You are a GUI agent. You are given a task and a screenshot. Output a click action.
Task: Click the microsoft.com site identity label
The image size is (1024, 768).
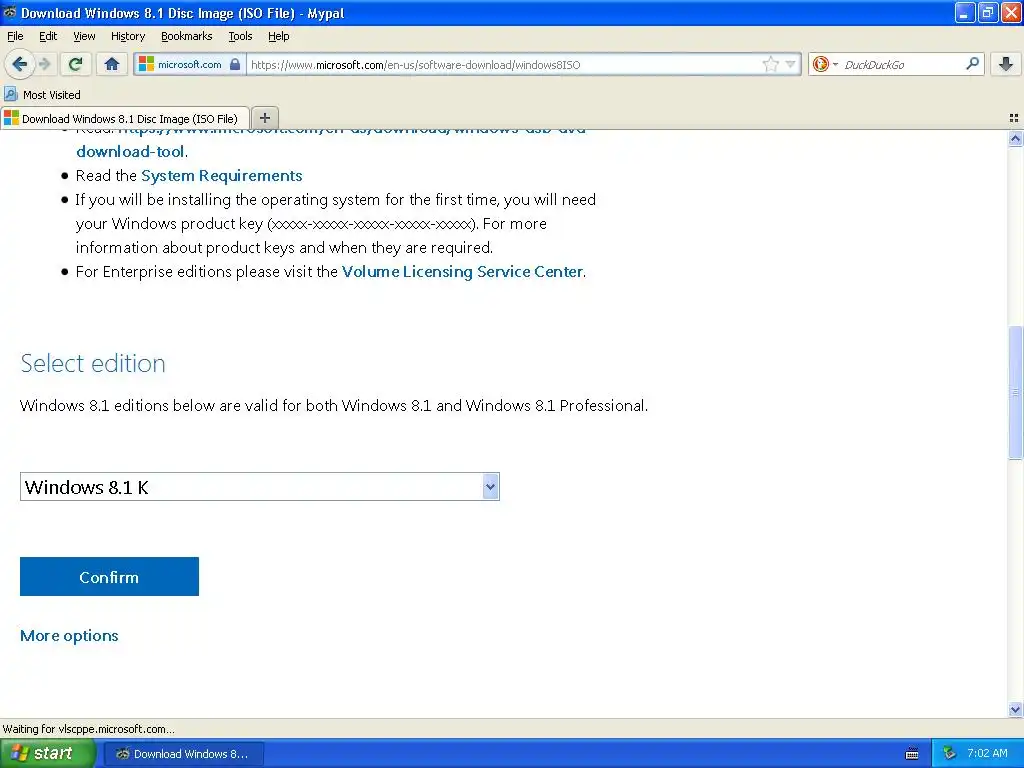click(x=189, y=64)
